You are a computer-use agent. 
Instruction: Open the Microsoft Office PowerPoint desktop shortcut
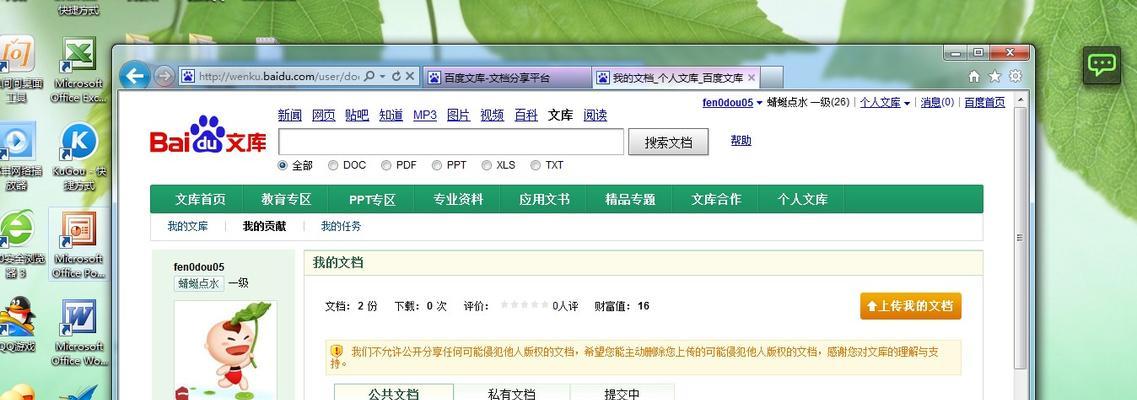pos(78,244)
